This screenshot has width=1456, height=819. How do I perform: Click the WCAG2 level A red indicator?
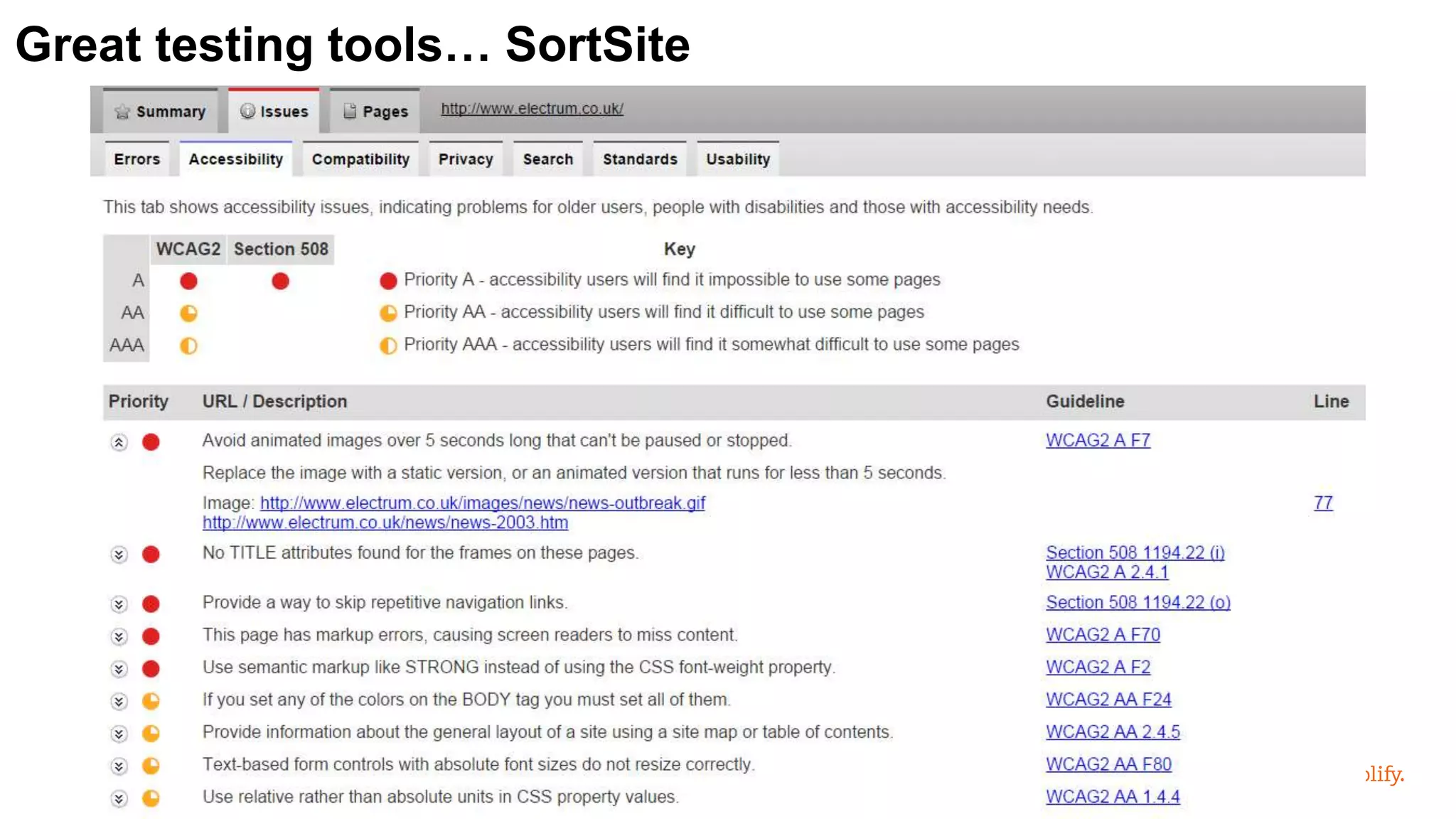click(188, 281)
